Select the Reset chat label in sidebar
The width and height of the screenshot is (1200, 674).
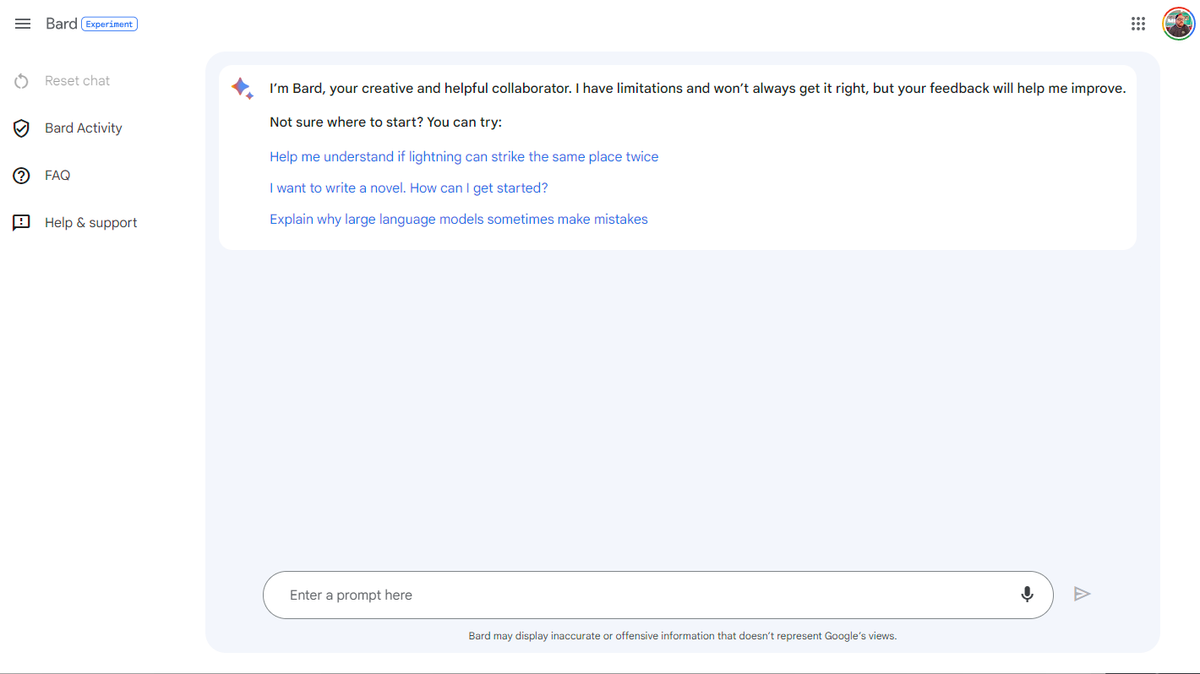pyautogui.click(x=77, y=81)
